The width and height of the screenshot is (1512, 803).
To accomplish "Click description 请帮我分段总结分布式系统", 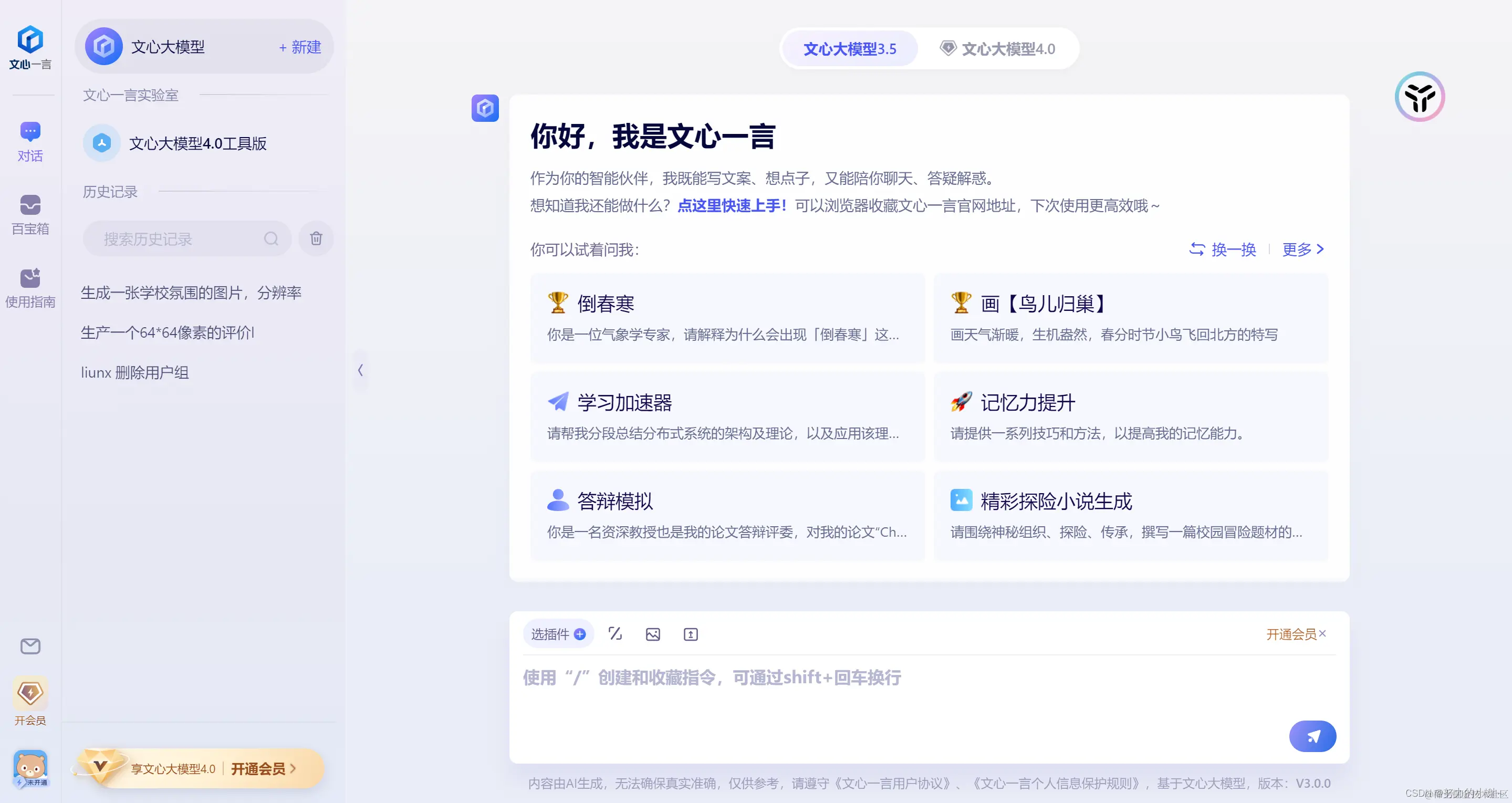I will [x=723, y=433].
